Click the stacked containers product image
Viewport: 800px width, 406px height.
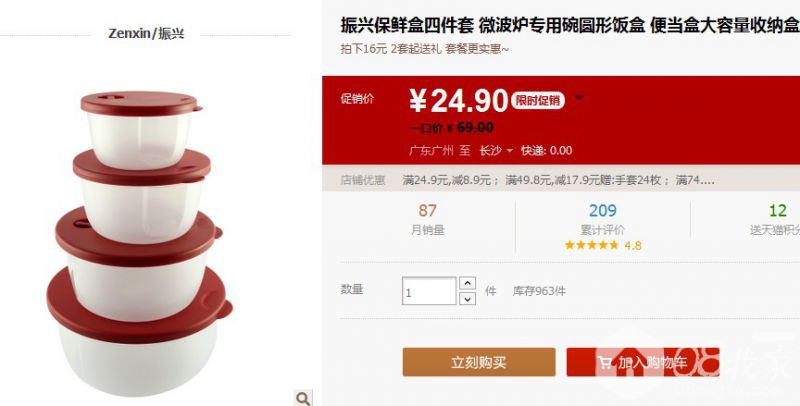coord(139,243)
